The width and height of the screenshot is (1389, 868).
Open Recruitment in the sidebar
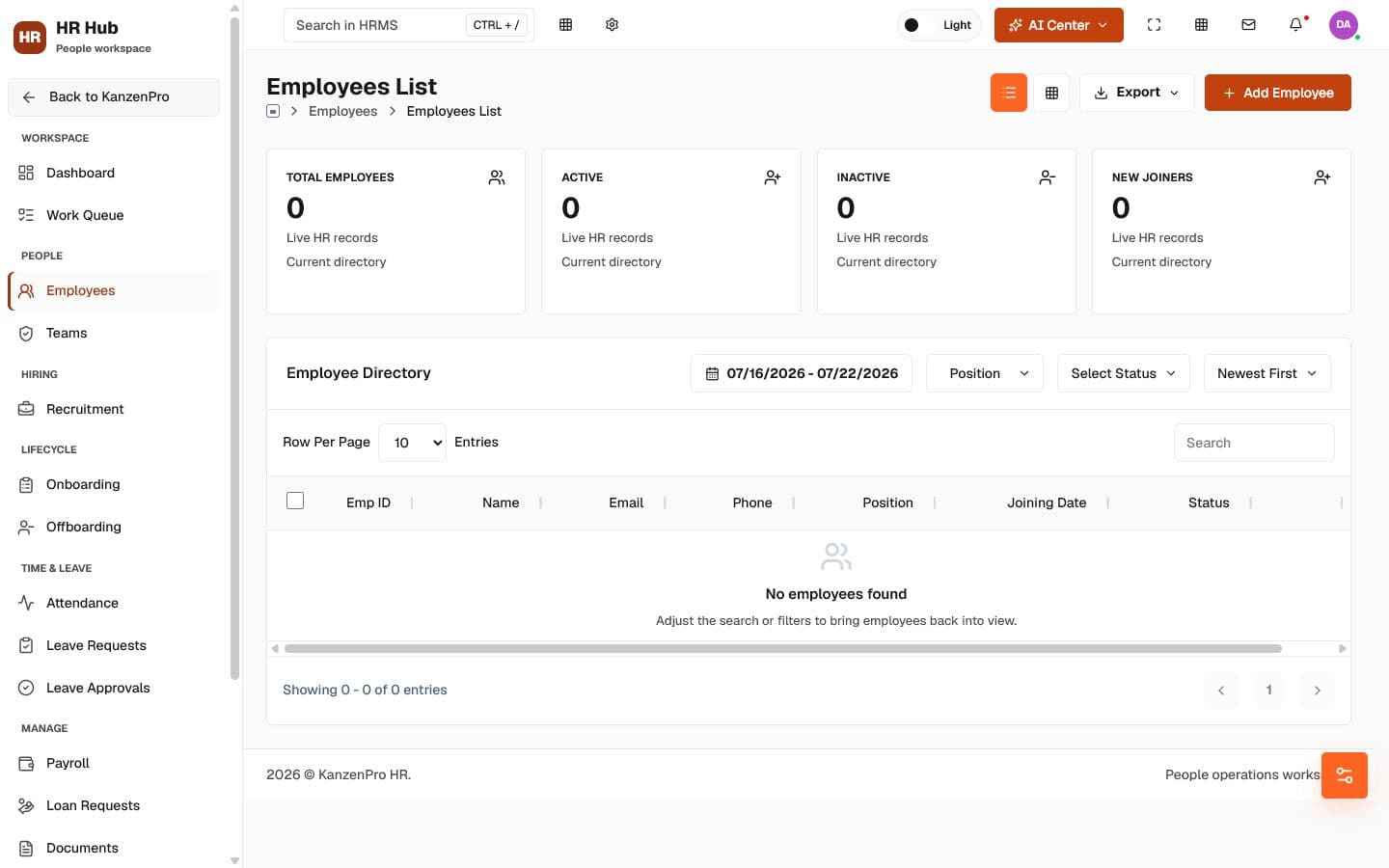tap(114, 409)
